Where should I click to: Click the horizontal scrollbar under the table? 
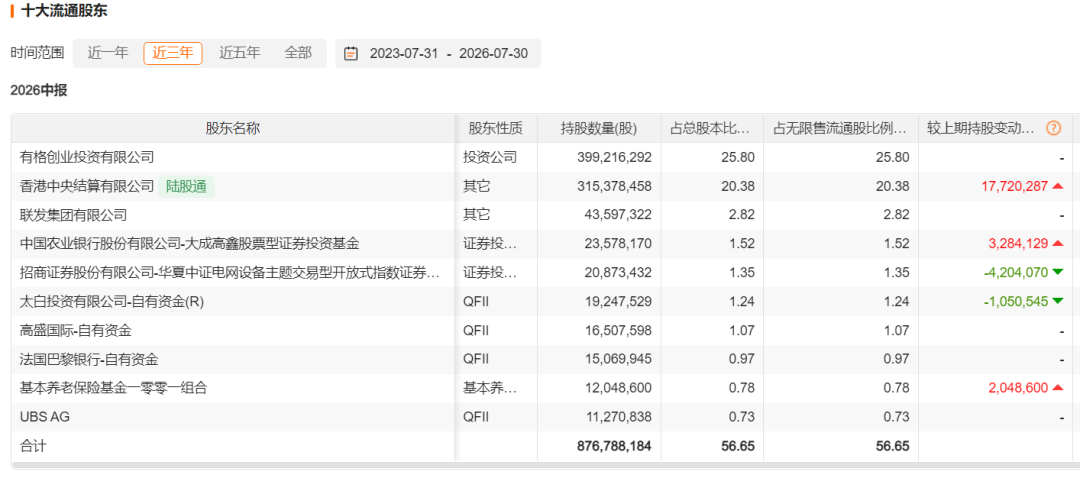[x=541, y=466]
